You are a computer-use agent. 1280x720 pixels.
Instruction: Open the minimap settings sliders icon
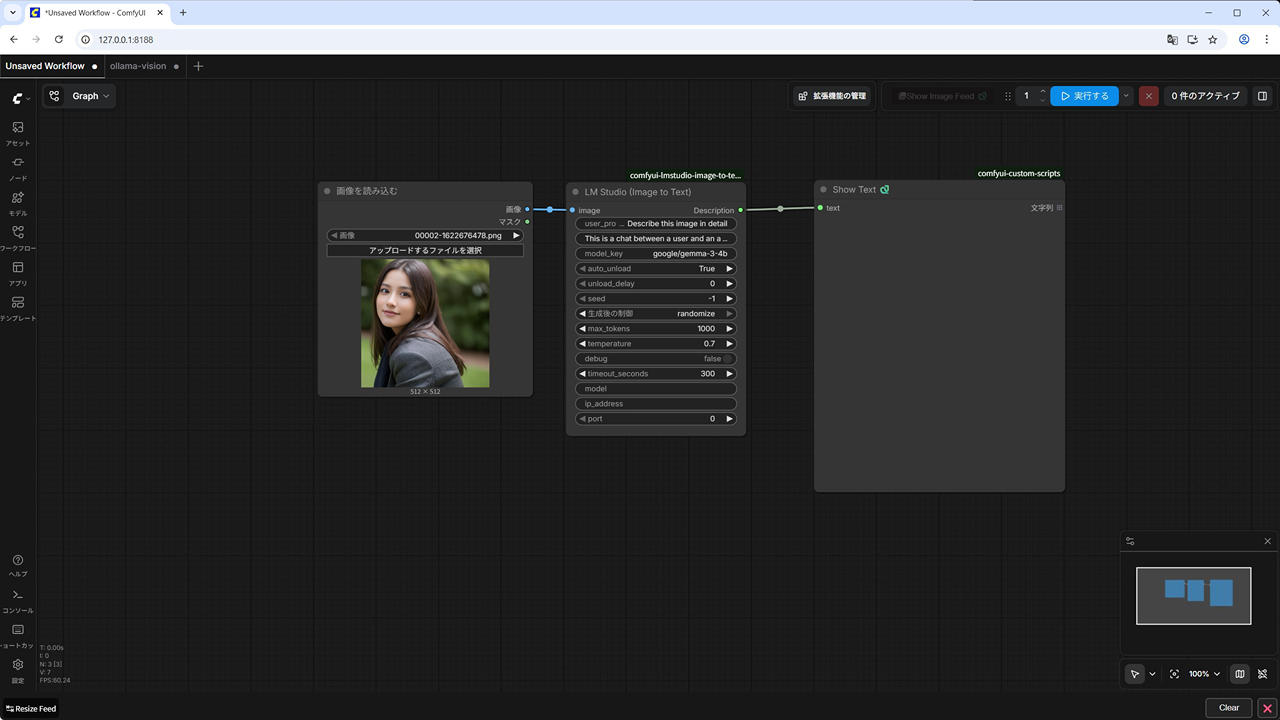pos(1130,541)
